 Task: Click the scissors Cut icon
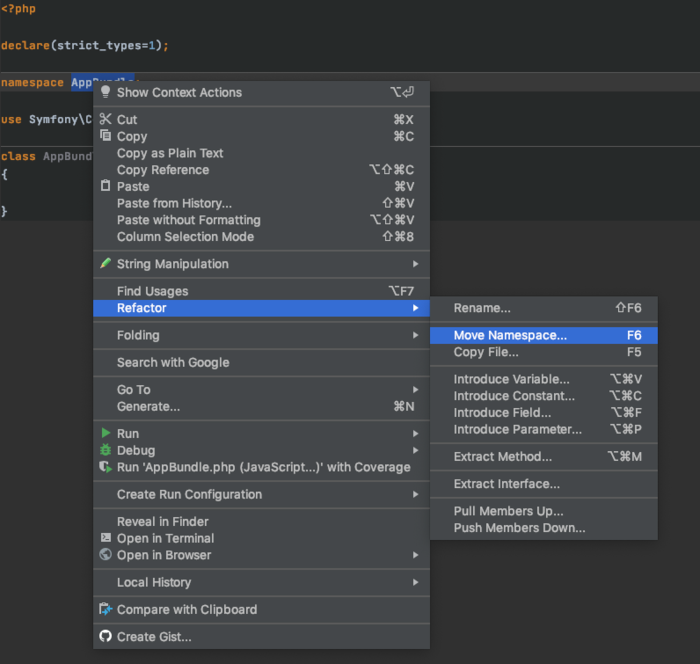[x=105, y=120]
